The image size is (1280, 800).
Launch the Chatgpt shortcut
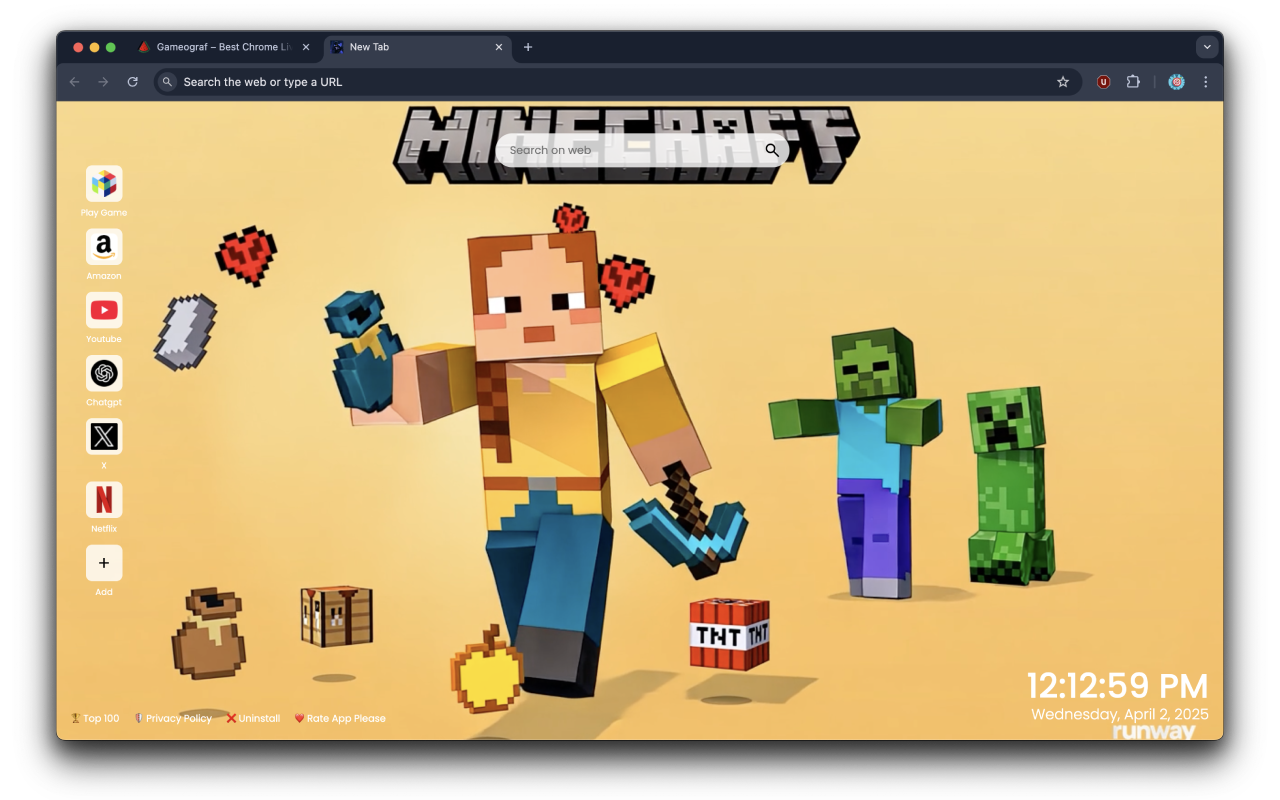103,374
